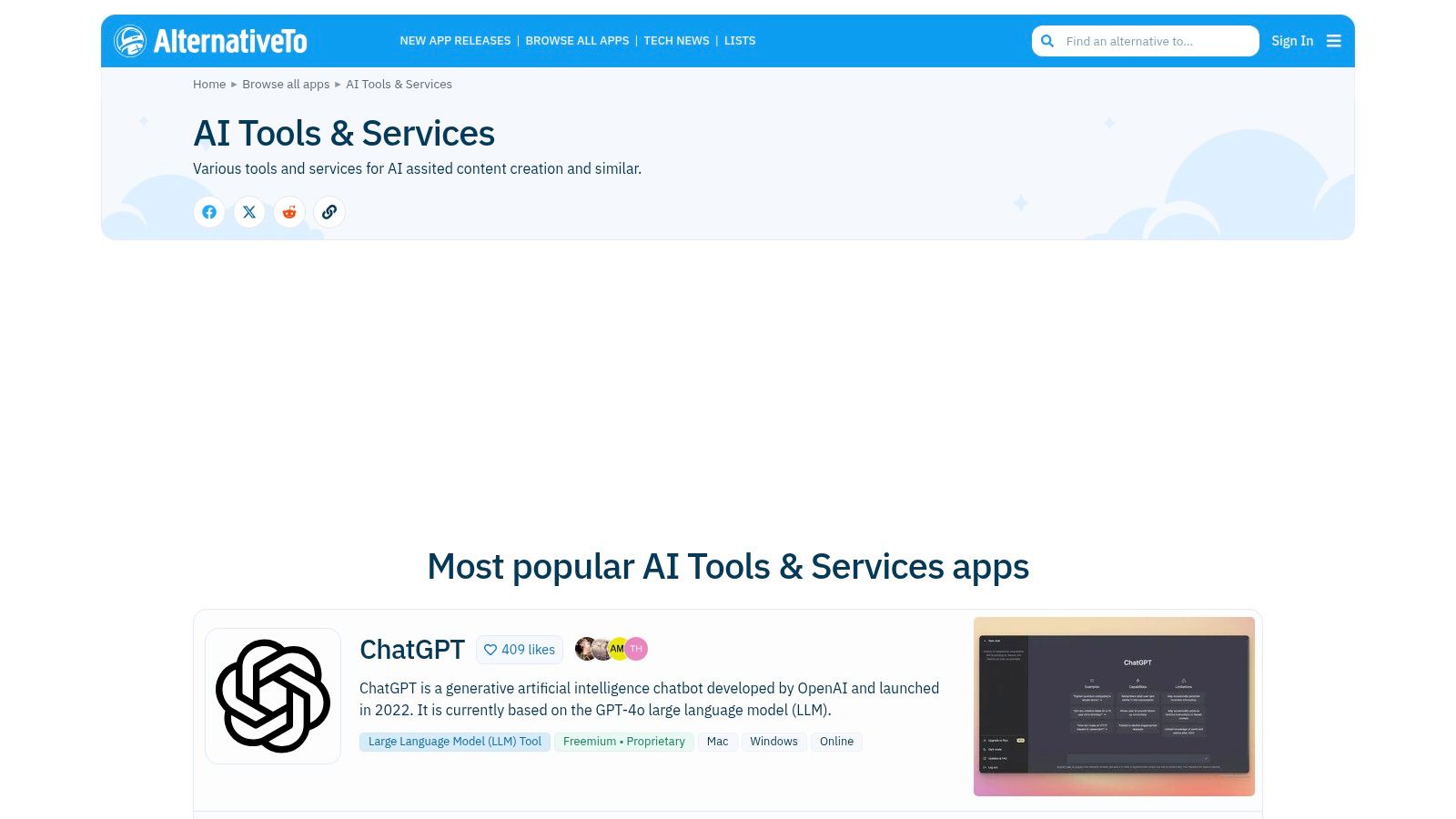Share the page on Facebook
1456x819 pixels.
[x=209, y=212]
